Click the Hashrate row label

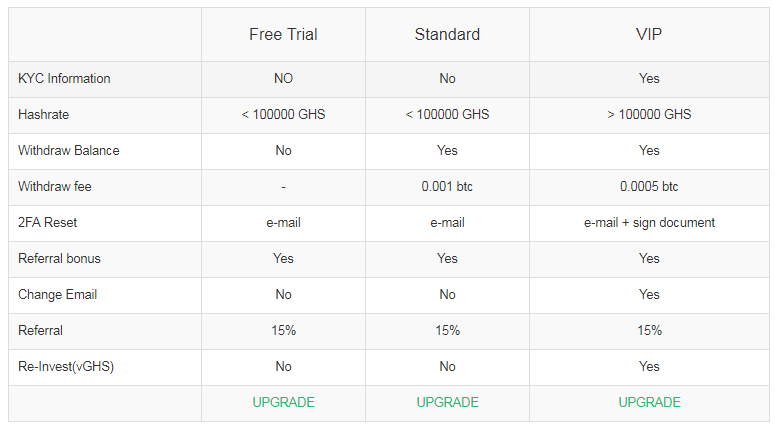(43, 115)
